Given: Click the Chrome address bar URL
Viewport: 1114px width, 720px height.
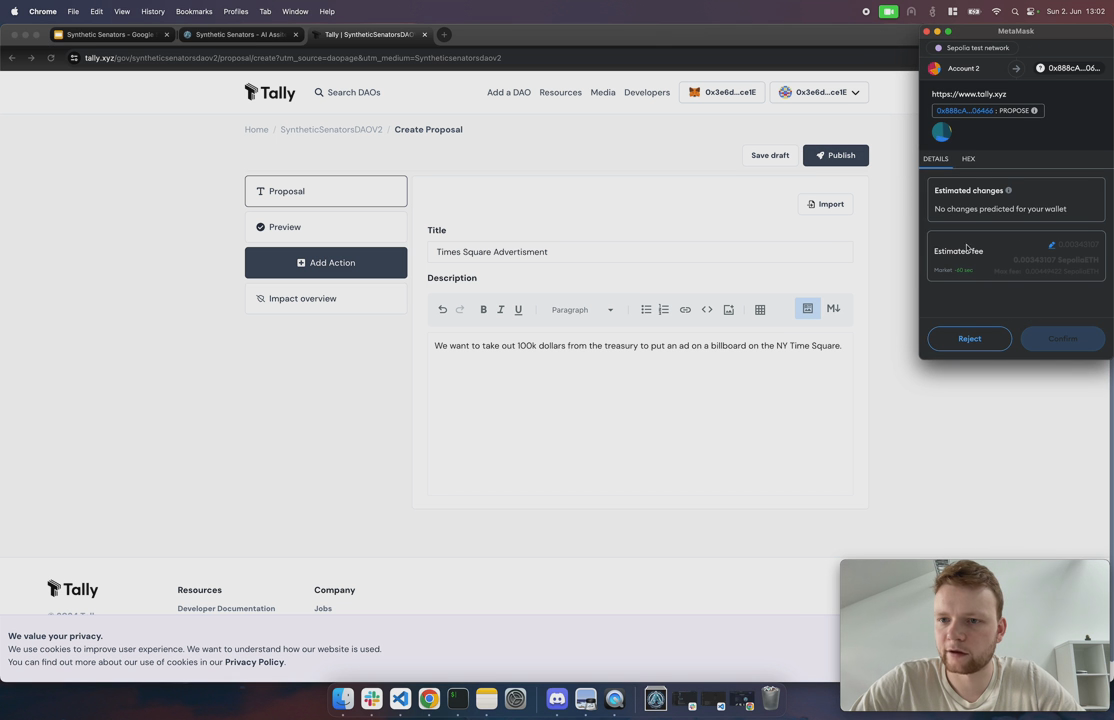Looking at the screenshot, I should pos(293,58).
